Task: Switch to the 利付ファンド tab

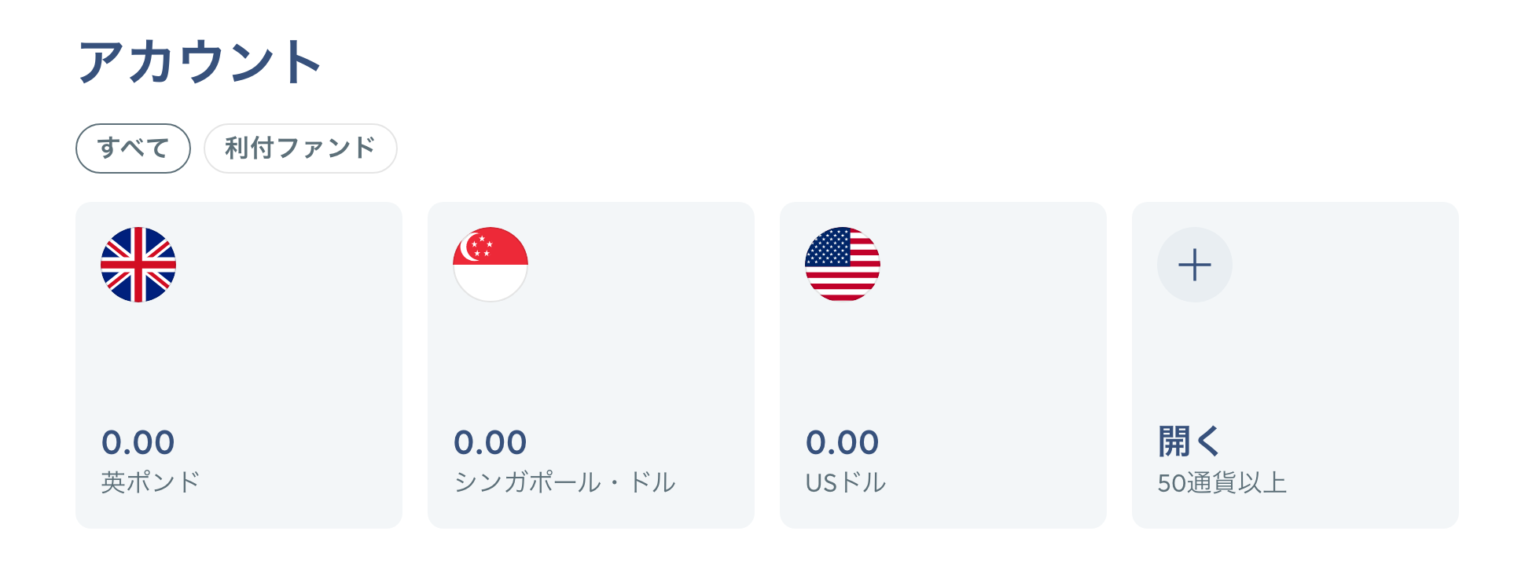Action: [300, 149]
